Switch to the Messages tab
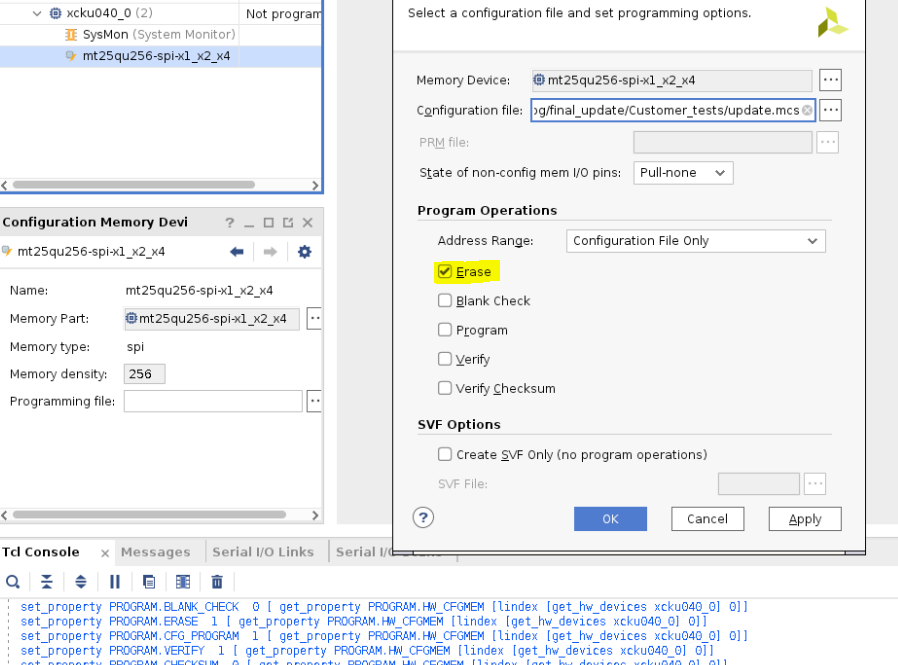 pos(155,552)
